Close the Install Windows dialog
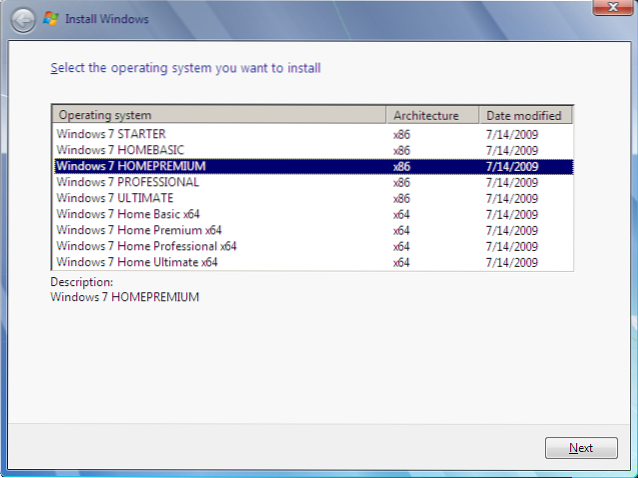 607,9
